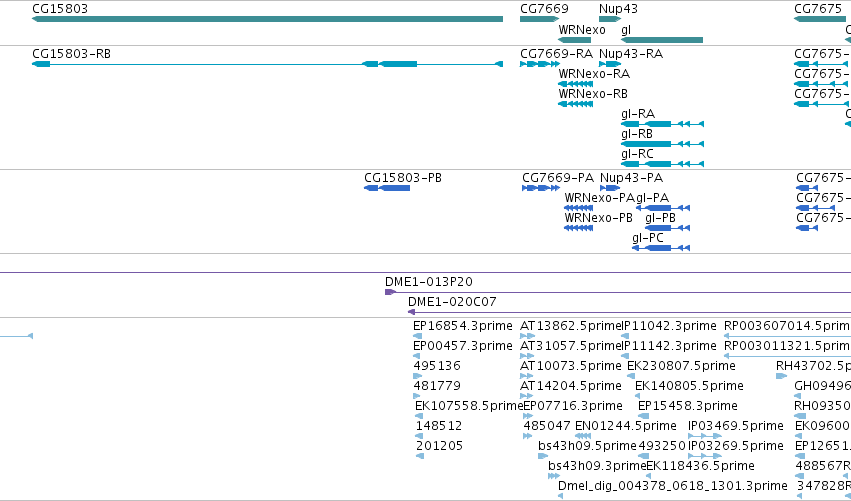Select EST IP03269.5prime
851x501 pixels.
click(735, 447)
